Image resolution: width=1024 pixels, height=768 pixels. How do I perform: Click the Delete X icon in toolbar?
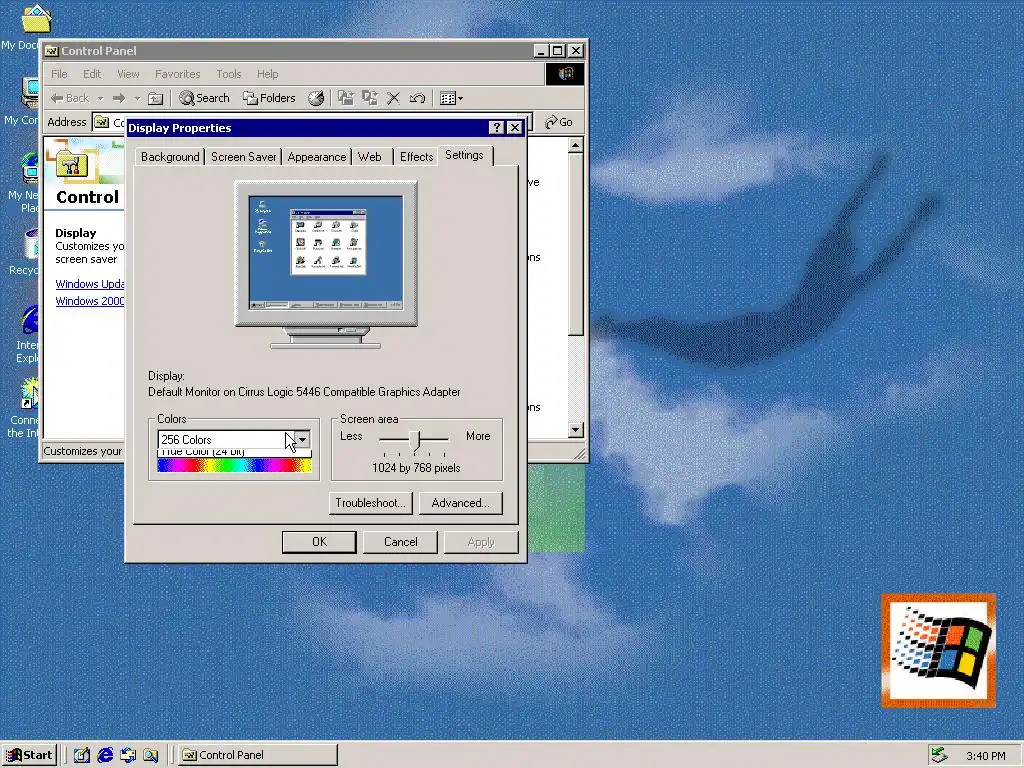pyautogui.click(x=393, y=99)
